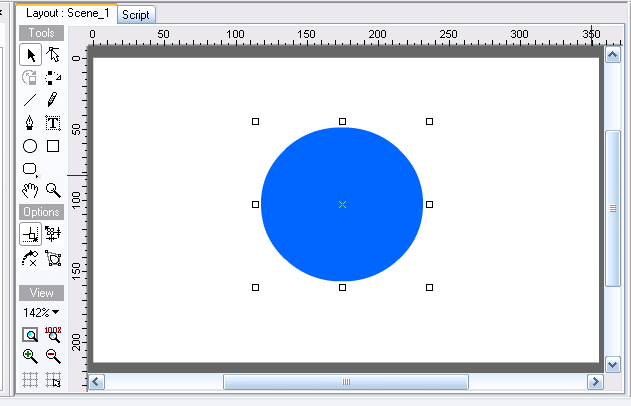This screenshot has width=631, height=406.
Task: Select the Pen Bezier tool
Action: [x=30, y=123]
